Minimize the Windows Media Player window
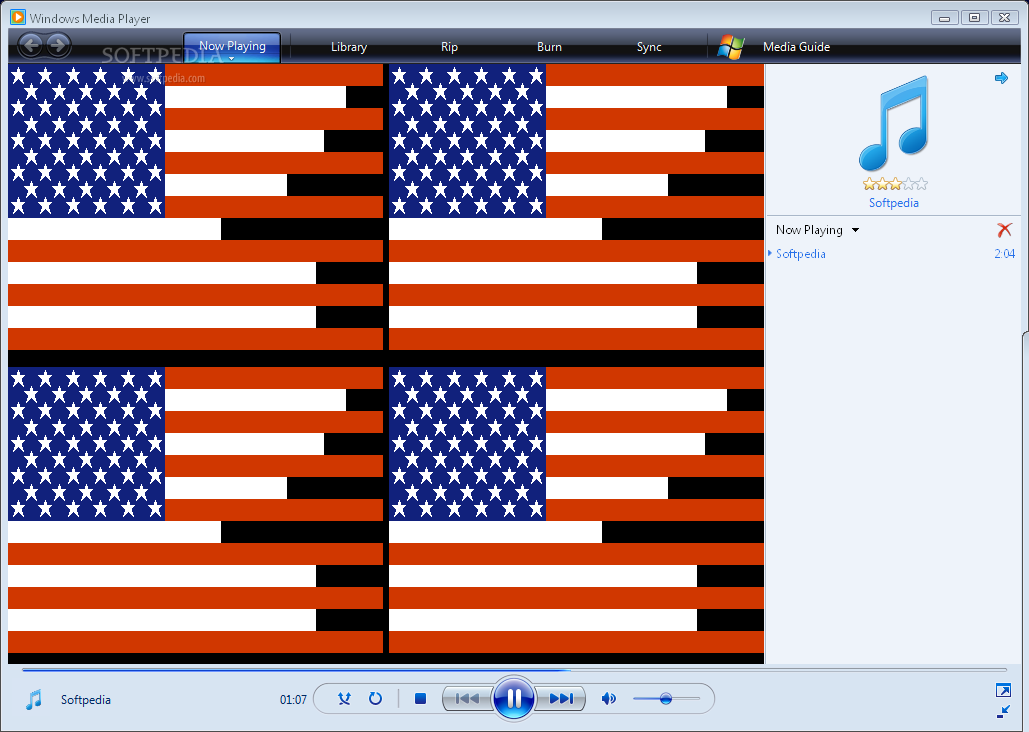1029x732 pixels. tap(944, 18)
